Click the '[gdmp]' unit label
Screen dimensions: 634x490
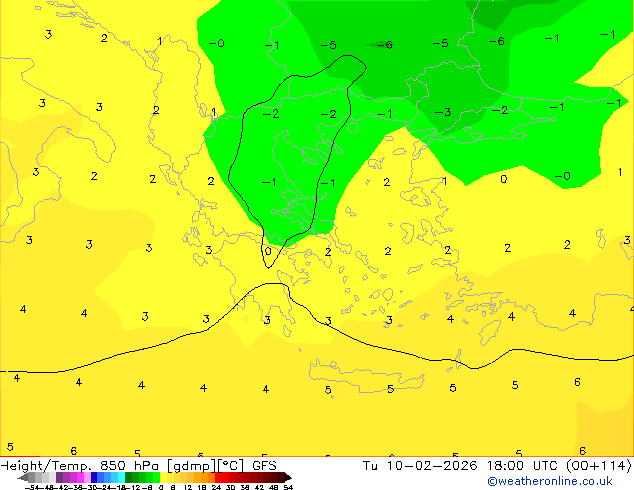[x=192, y=466]
